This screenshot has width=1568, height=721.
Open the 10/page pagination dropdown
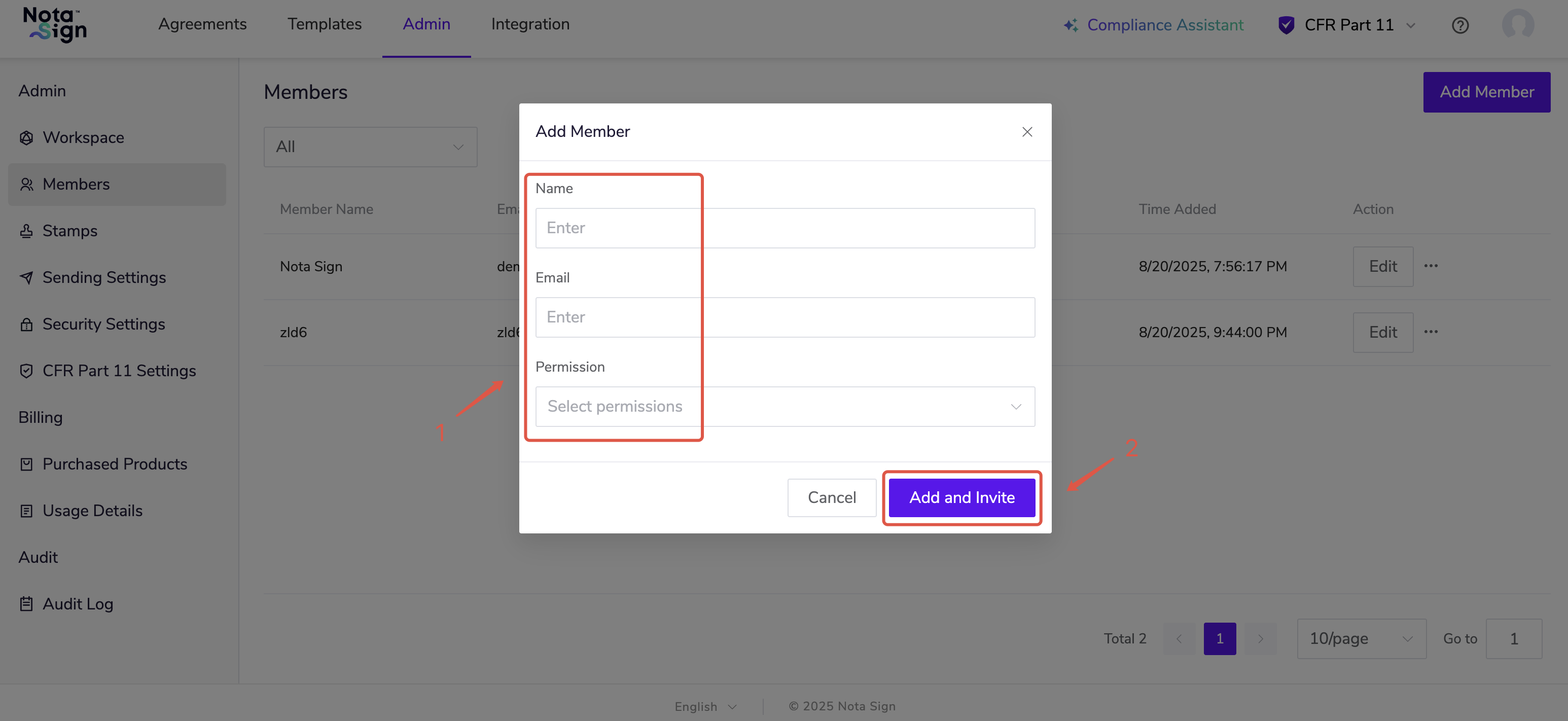1361,638
